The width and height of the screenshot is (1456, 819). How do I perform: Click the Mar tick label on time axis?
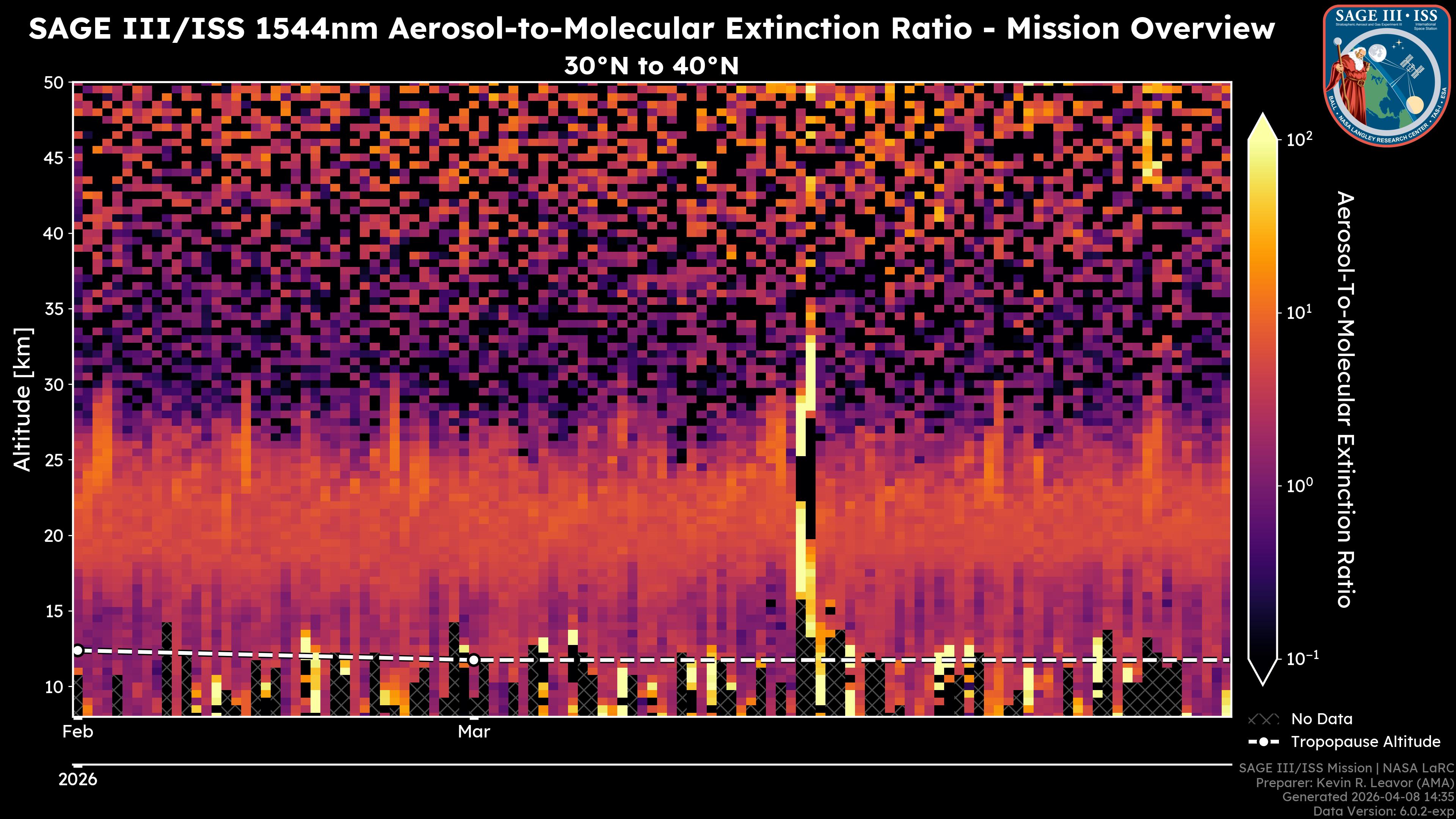(x=474, y=732)
